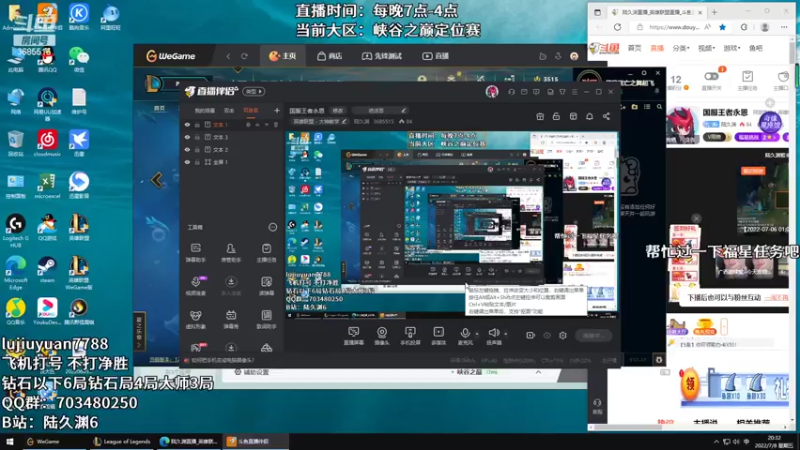
Task: Click search icon in the small black window
Action: click(x=659, y=107)
